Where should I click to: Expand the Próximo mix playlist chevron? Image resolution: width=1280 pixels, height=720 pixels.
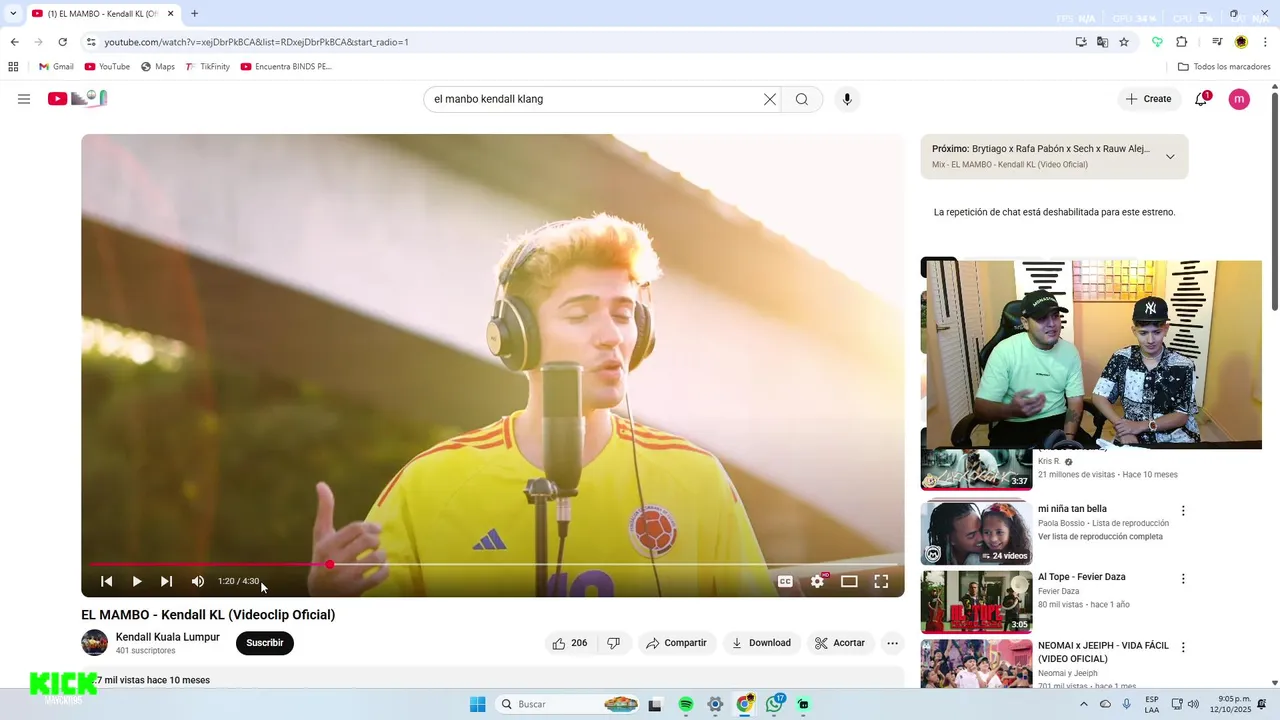click(1170, 157)
